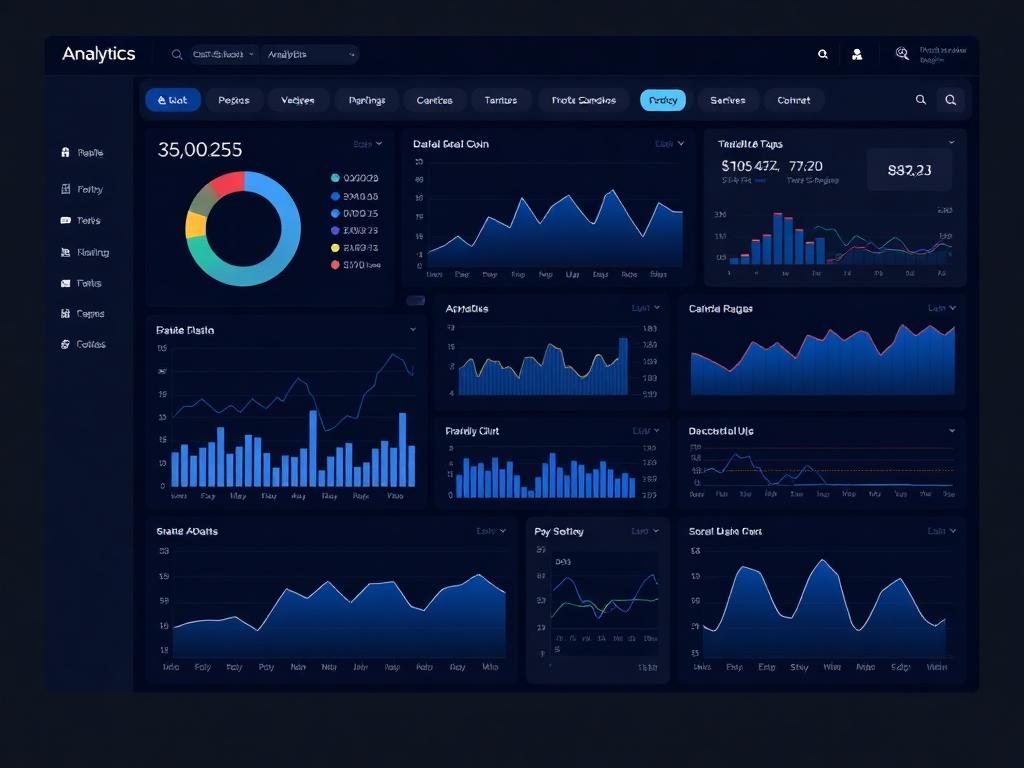Screen dimensions: 1024x768
Task: Click the plain search icon in the tab row
Action: click(x=921, y=100)
